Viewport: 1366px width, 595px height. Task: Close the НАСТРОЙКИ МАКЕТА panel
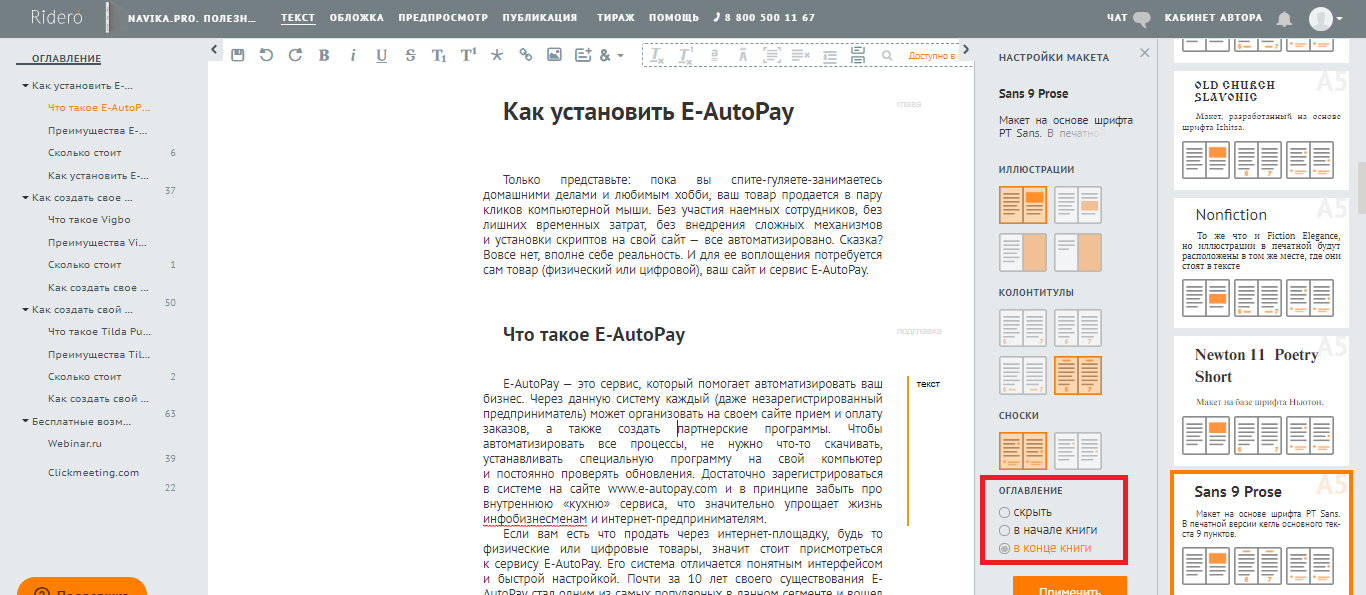[x=1144, y=57]
